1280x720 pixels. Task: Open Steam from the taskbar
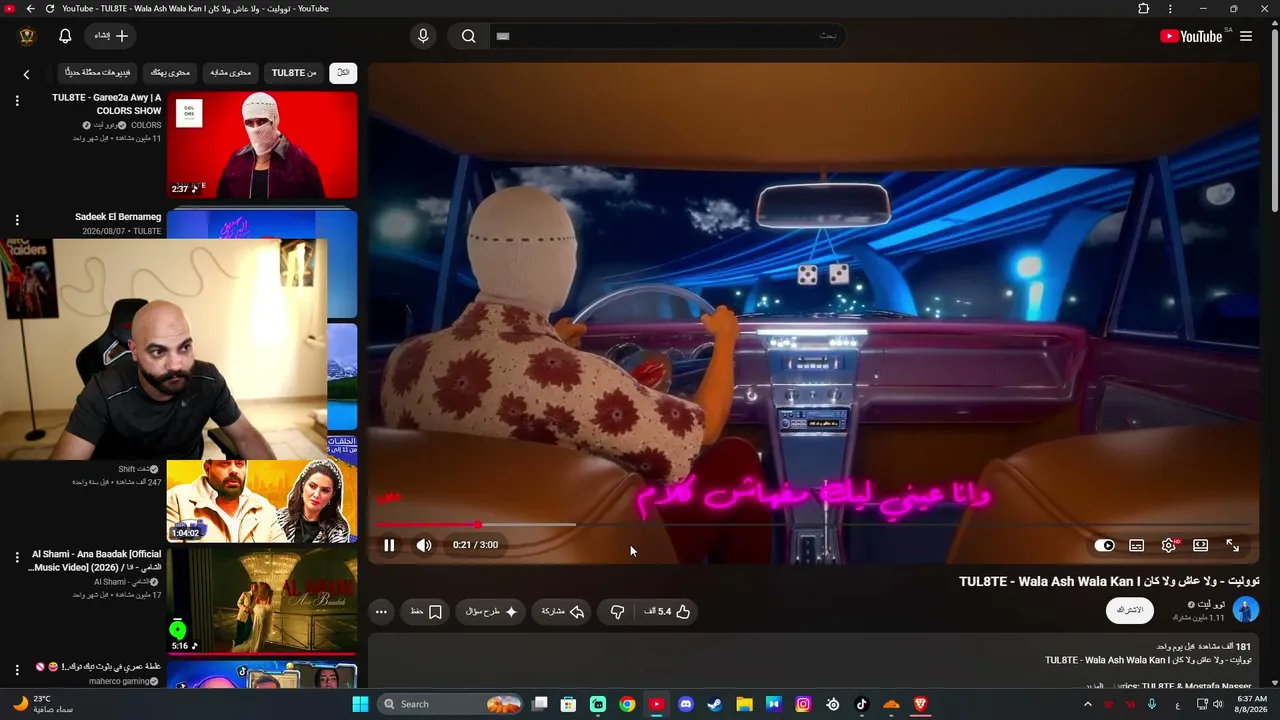tap(715, 704)
